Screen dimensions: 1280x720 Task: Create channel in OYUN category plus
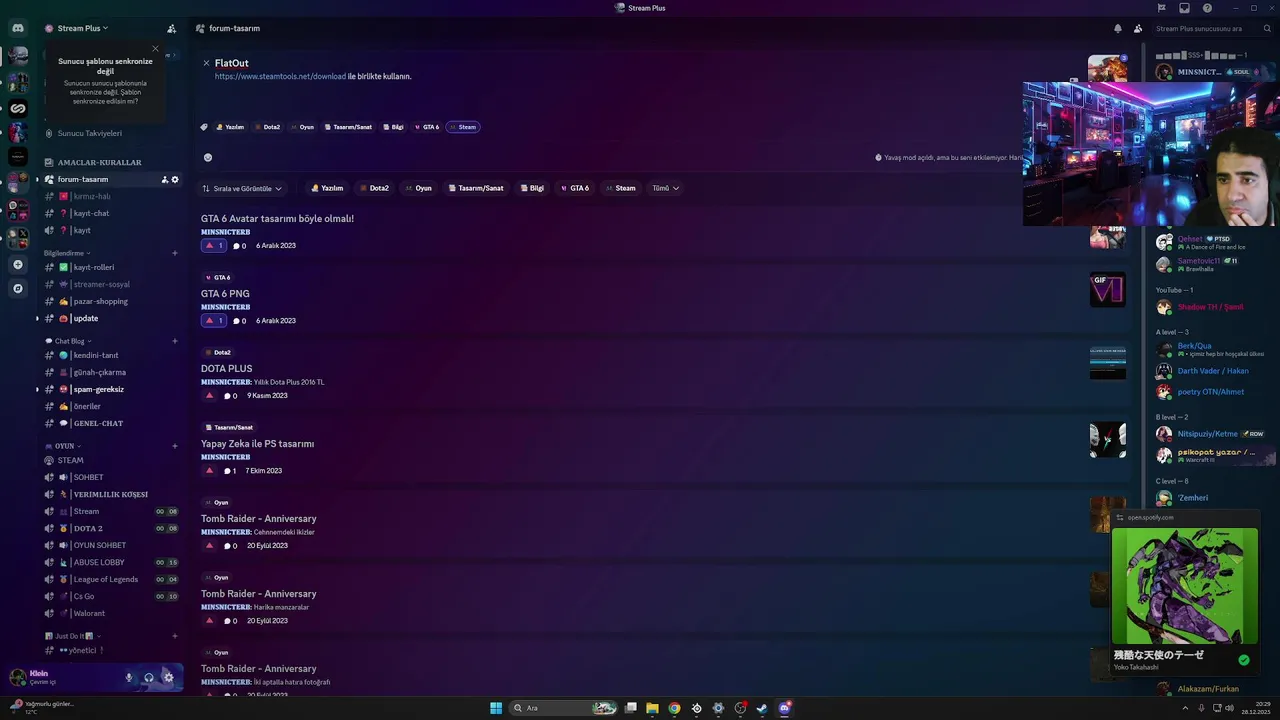[175, 446]
